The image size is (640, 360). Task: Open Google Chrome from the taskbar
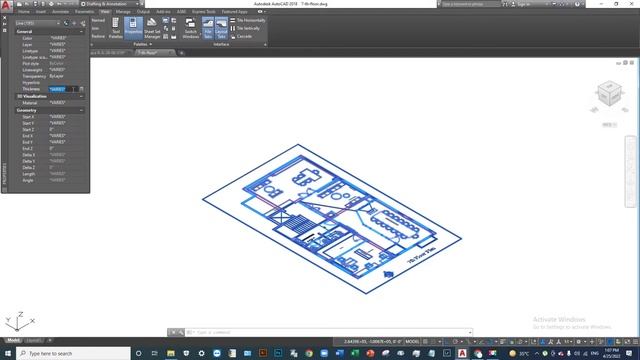tap(309, 353)
